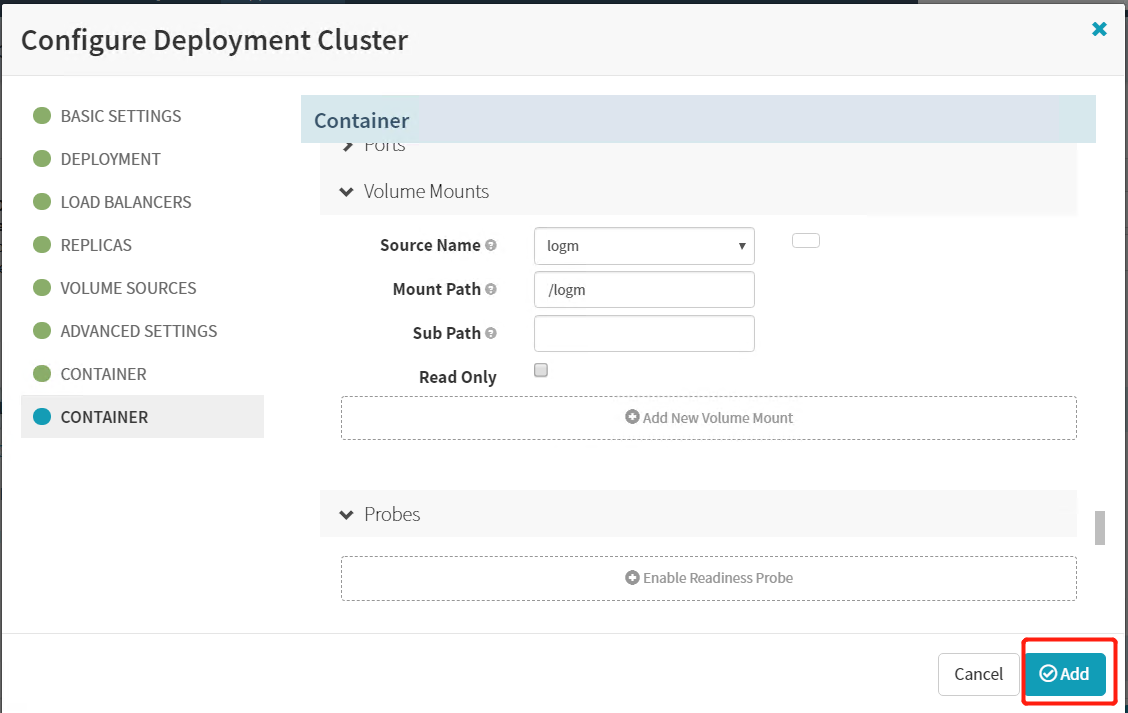Click Enable Readiness Probe
Image resolution: width=1128 pixels, height=713 pixels.
tap(708, 578)
